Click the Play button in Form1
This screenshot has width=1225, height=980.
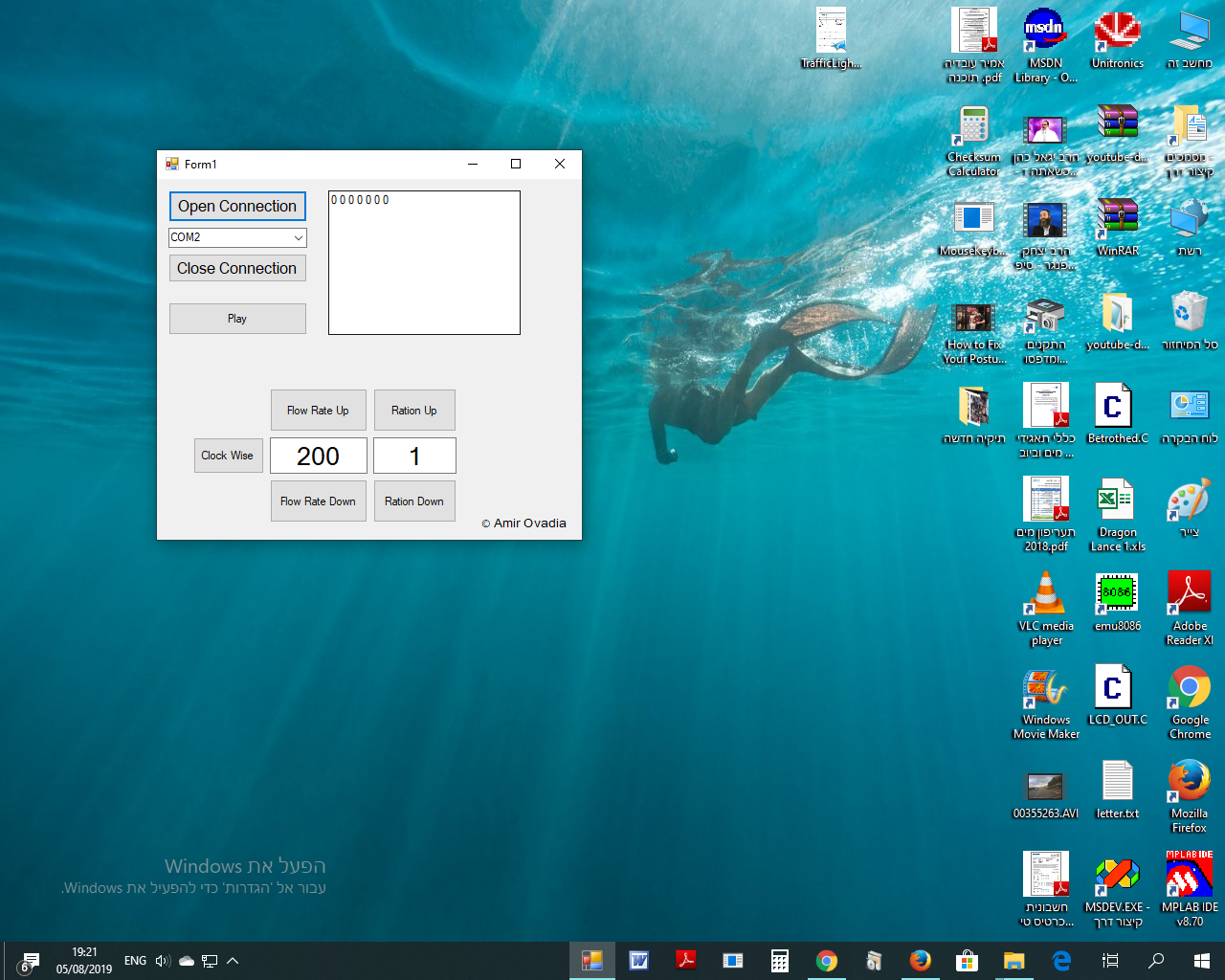[237, 319]
